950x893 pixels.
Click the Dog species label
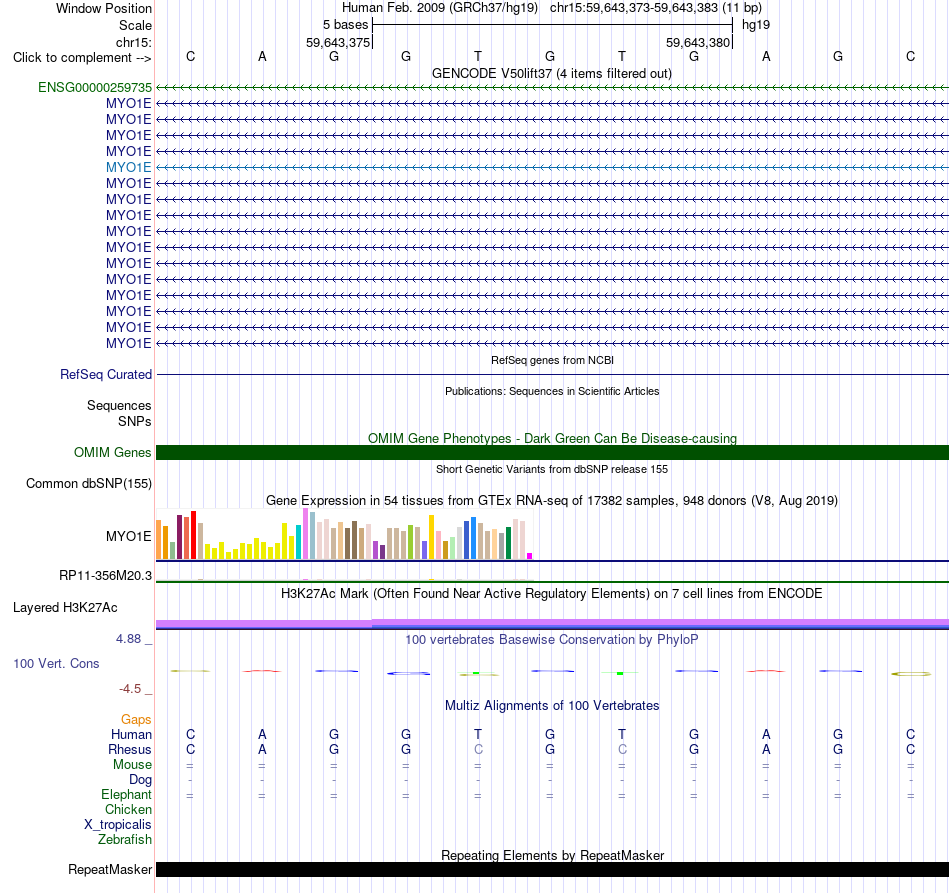click(x=141, y=780)
